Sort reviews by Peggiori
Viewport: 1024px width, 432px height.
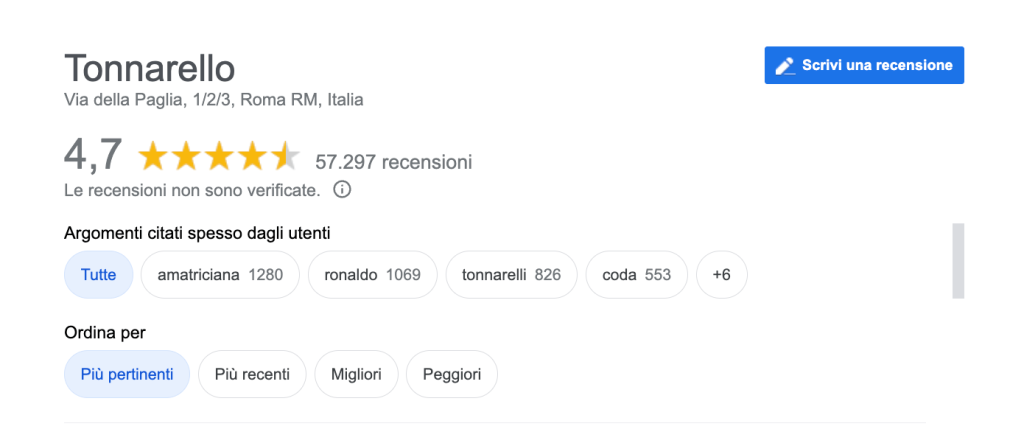(x=452, y=375)
